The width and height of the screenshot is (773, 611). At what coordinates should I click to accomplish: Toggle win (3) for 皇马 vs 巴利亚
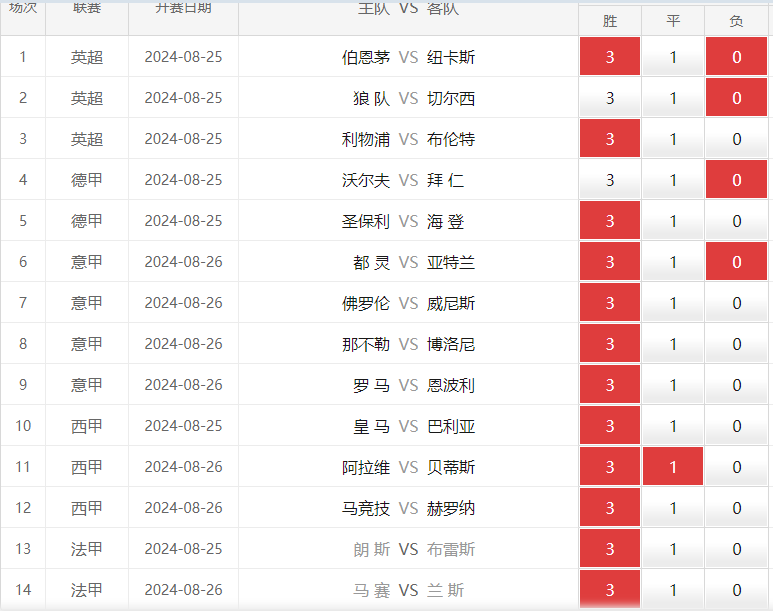pyautogui.click(x=610, y=425)
